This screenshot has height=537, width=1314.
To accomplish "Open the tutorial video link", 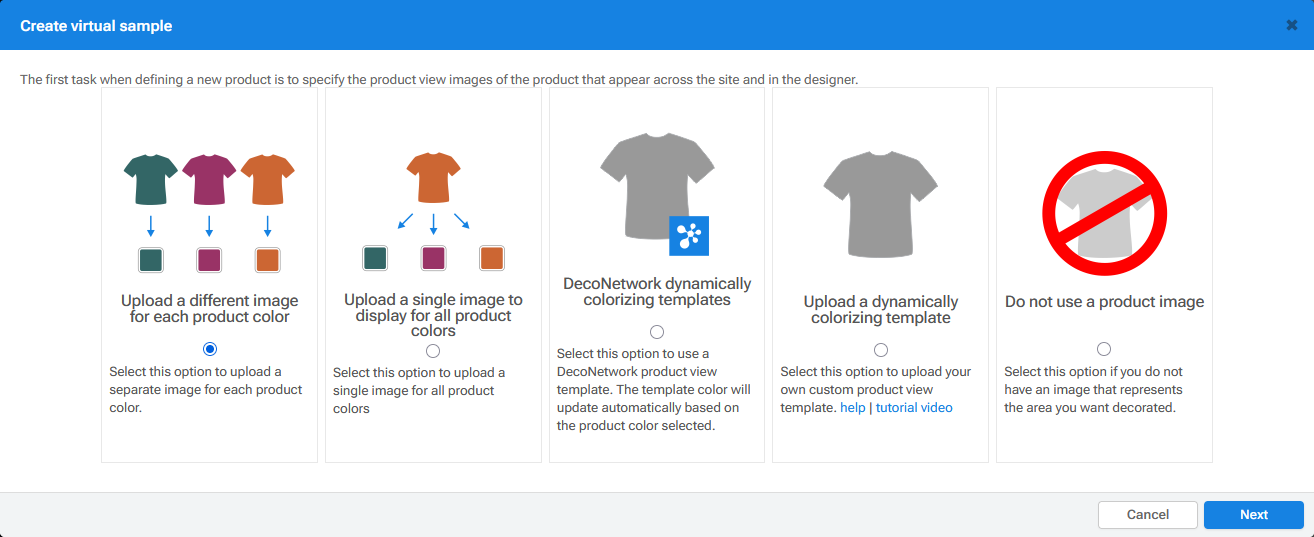I will [x=914, y=408].
